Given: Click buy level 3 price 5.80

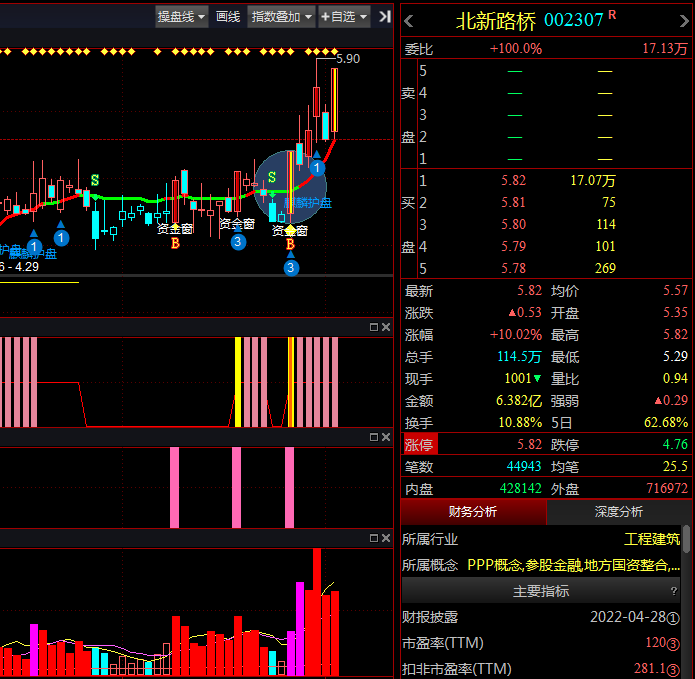Looking at the screenshot, I should tap(513, 224).
